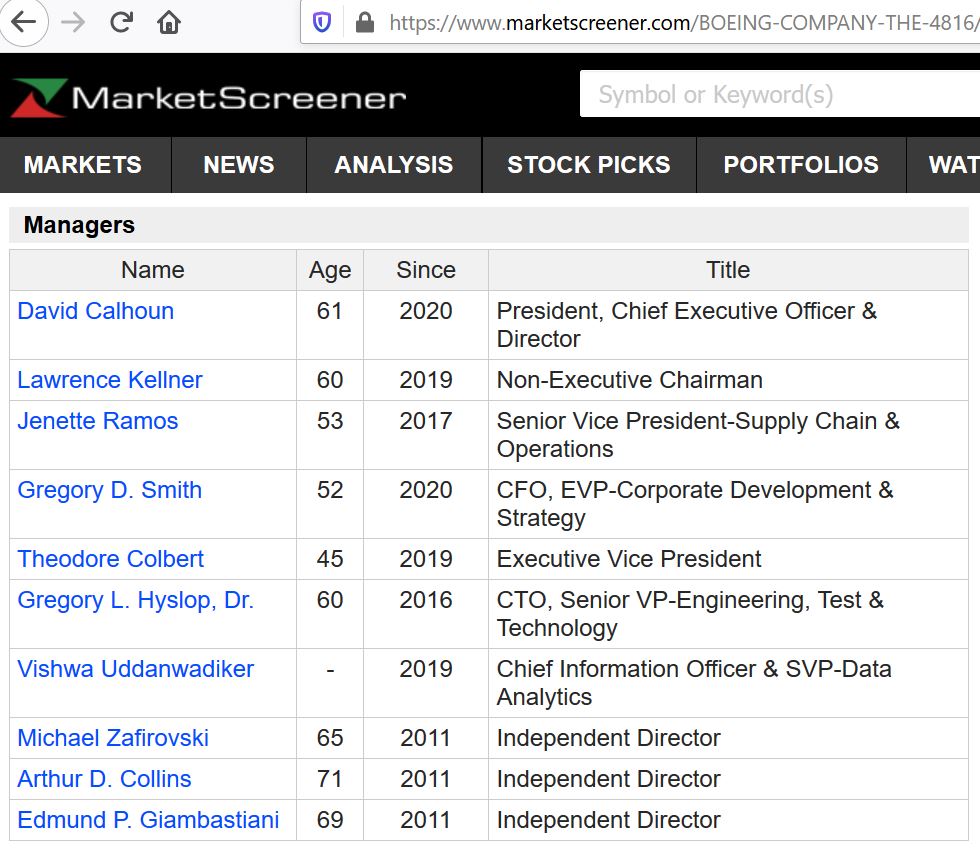Reload the page with the refresh icon
The image size is (980, 853).
click(122, 22)
